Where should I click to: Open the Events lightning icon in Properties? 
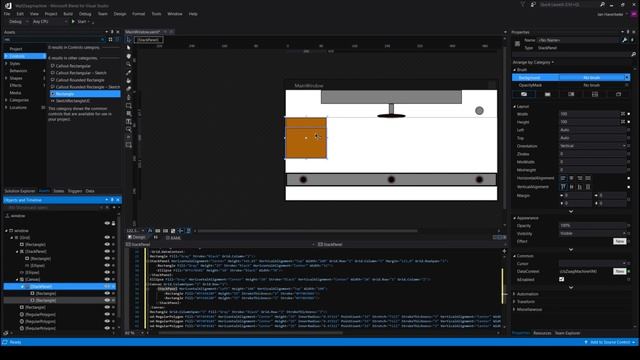632,40
